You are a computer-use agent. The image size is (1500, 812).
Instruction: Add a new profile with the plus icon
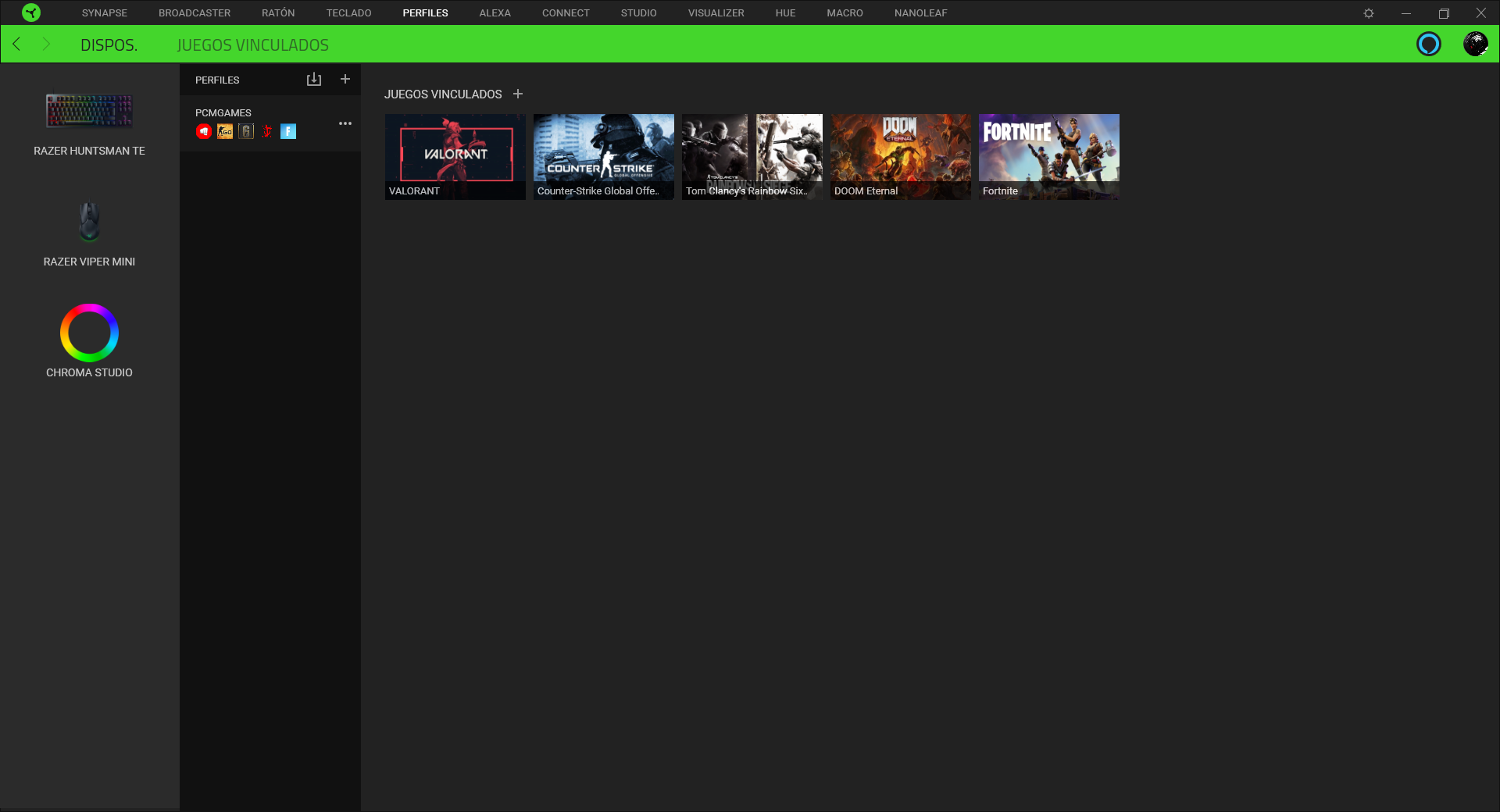pyautogui.click(x=345, y=79)
